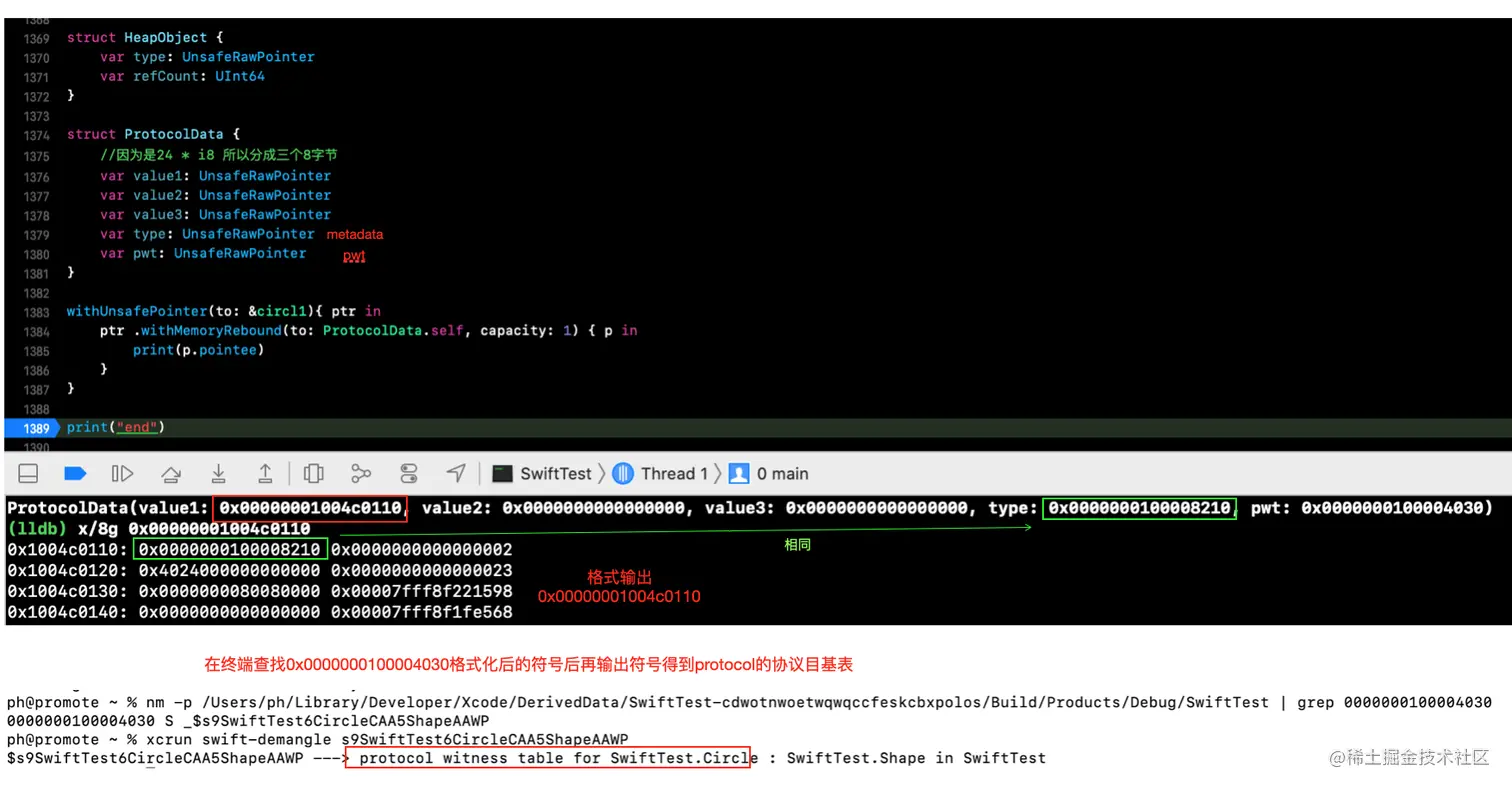Click the 'var value1: UnsafeRawPointer' line
This screenshot has width=1512, height=790.
tap(215, 175)
